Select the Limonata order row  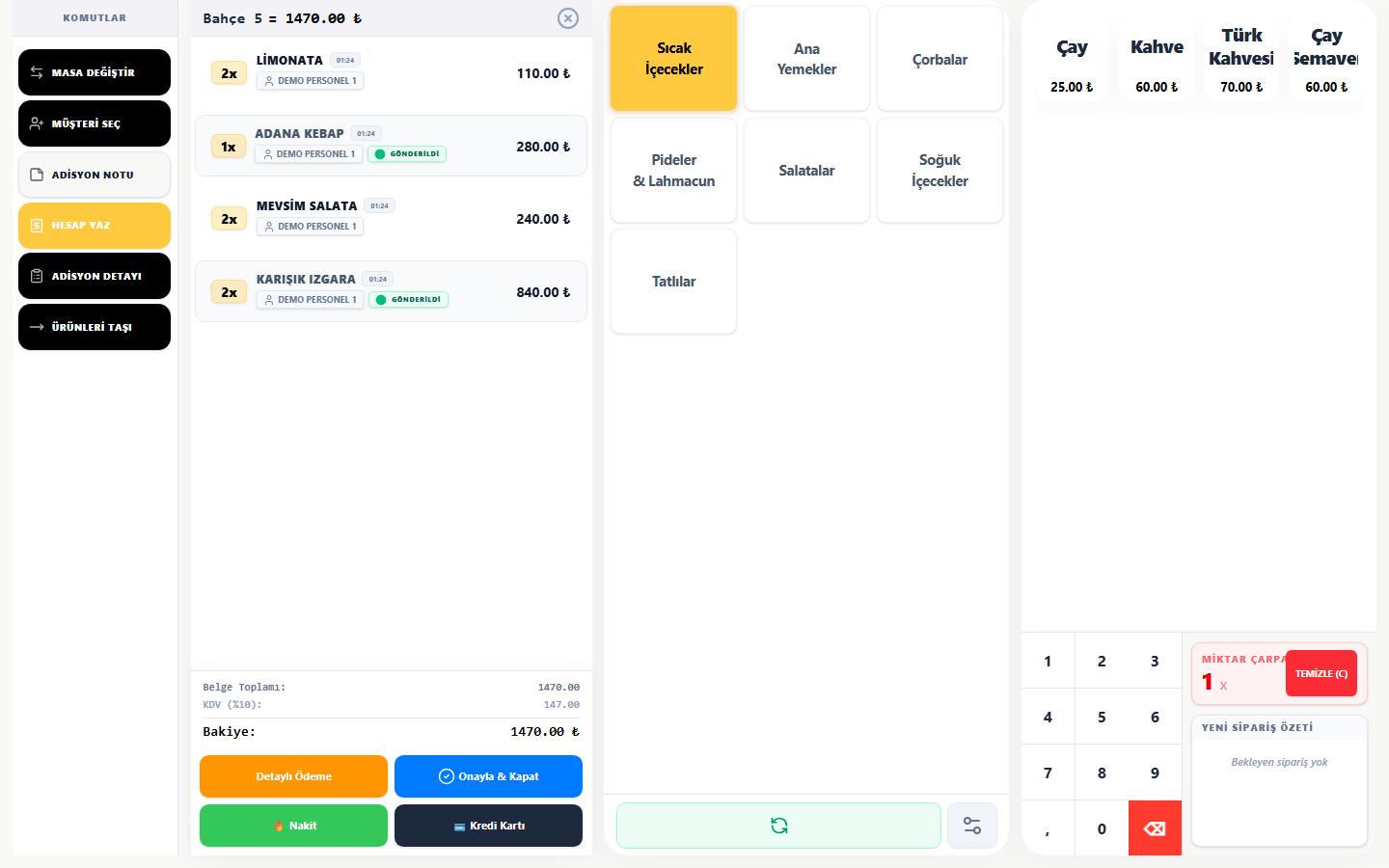click(x=391, y=73)
